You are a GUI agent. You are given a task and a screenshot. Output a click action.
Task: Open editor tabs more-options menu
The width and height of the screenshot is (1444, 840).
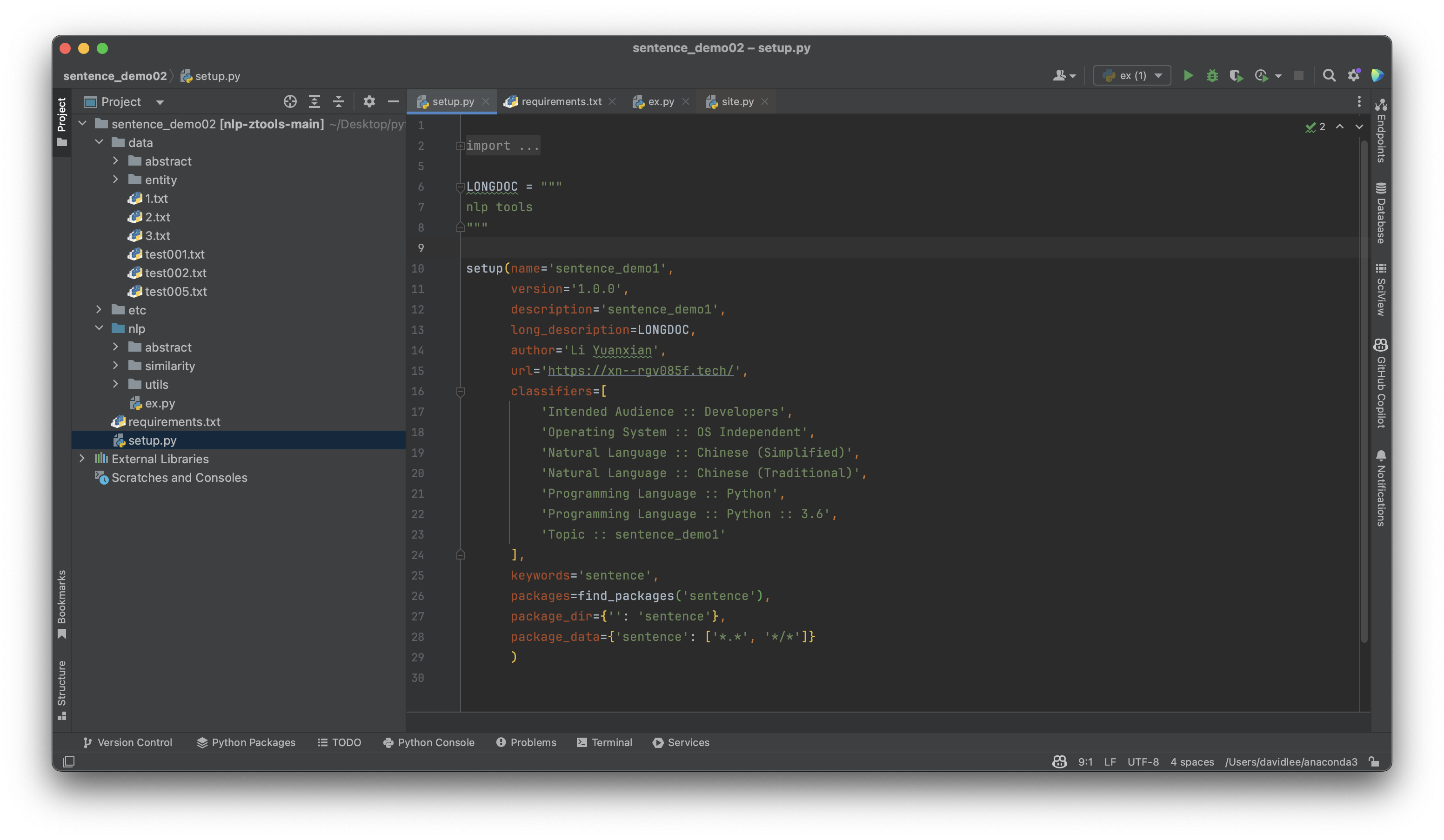tap(1358, 101)
